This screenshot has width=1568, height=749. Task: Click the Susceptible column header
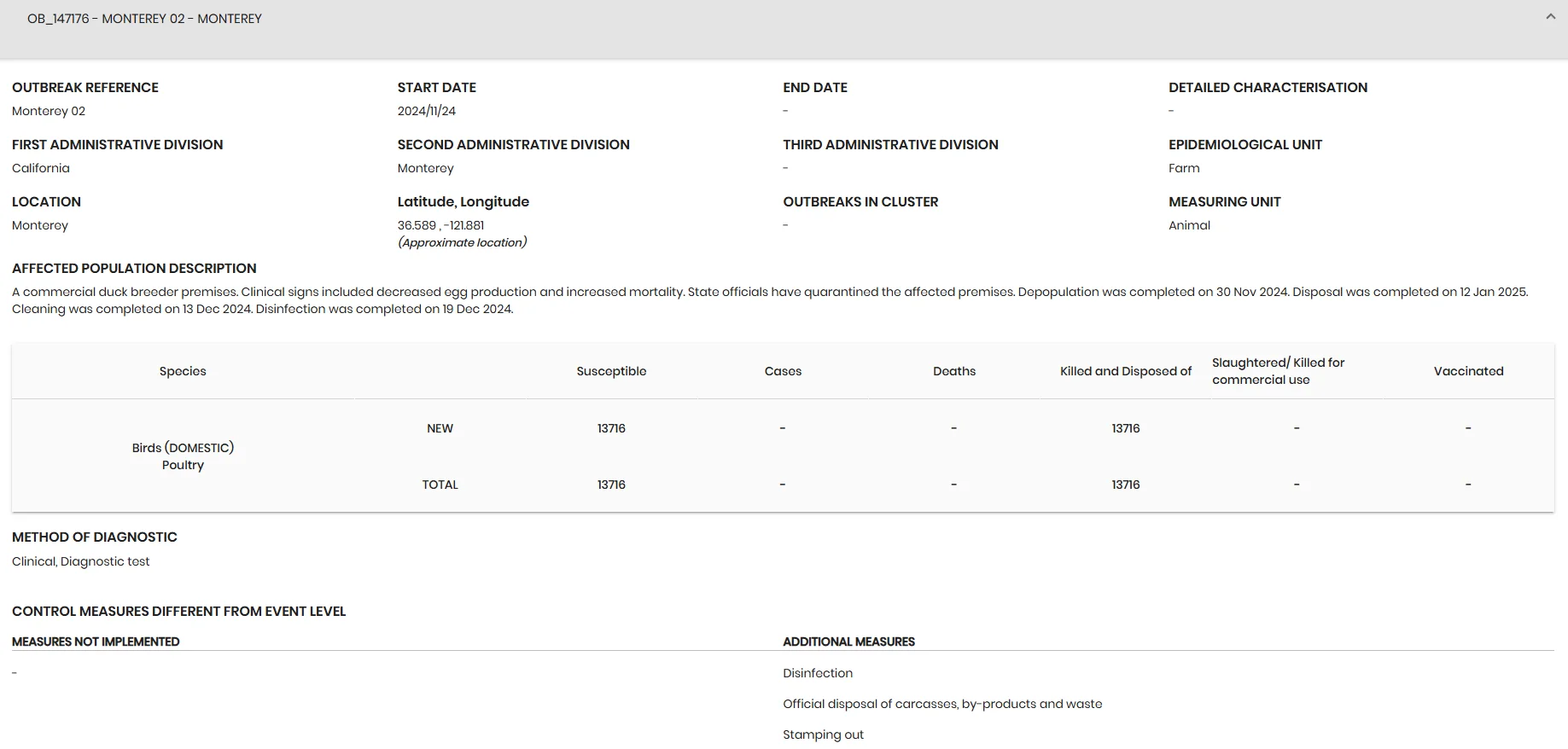tap(611, 371)
